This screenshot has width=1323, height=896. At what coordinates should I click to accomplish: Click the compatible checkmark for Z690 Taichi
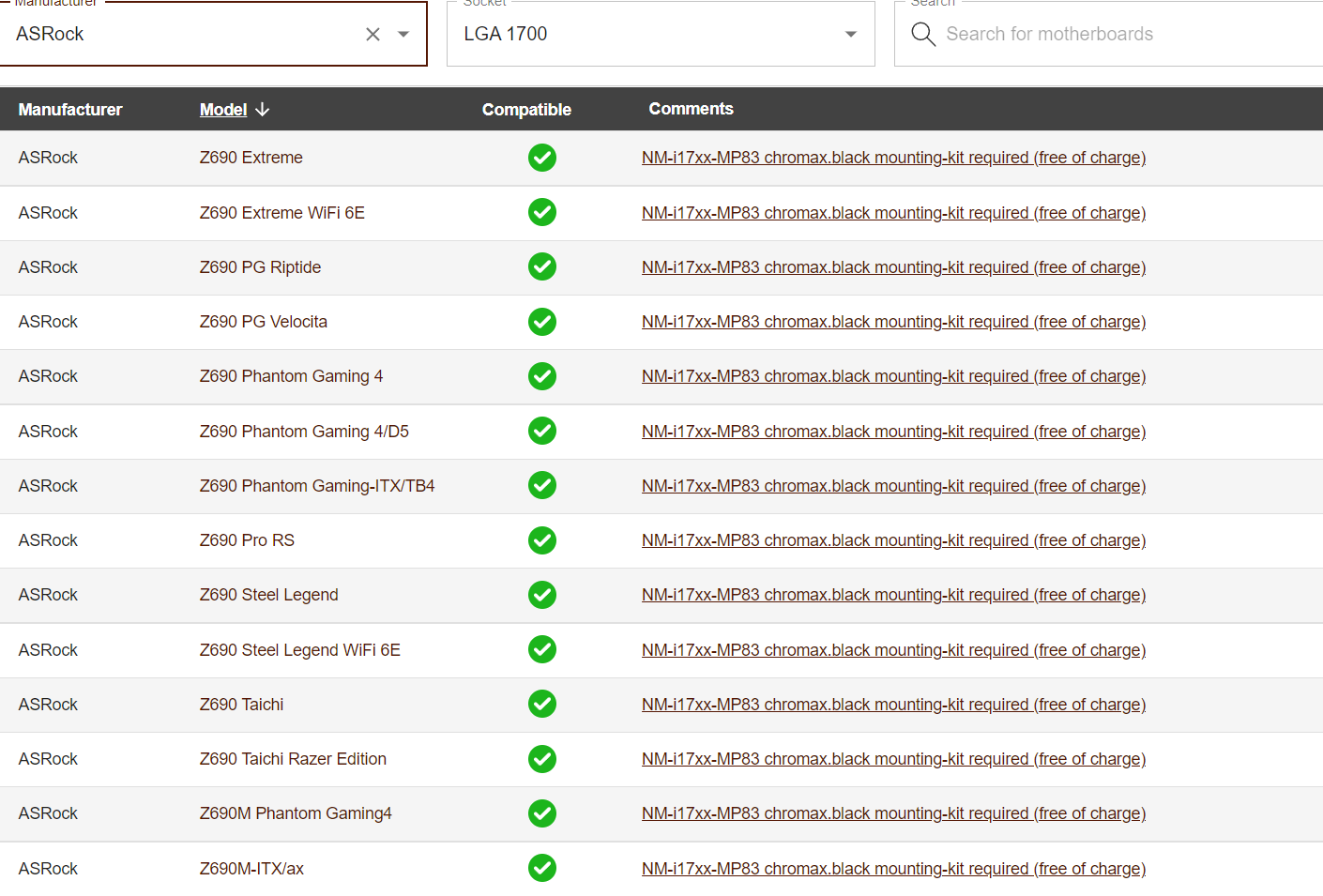click(x=542, y=705)
